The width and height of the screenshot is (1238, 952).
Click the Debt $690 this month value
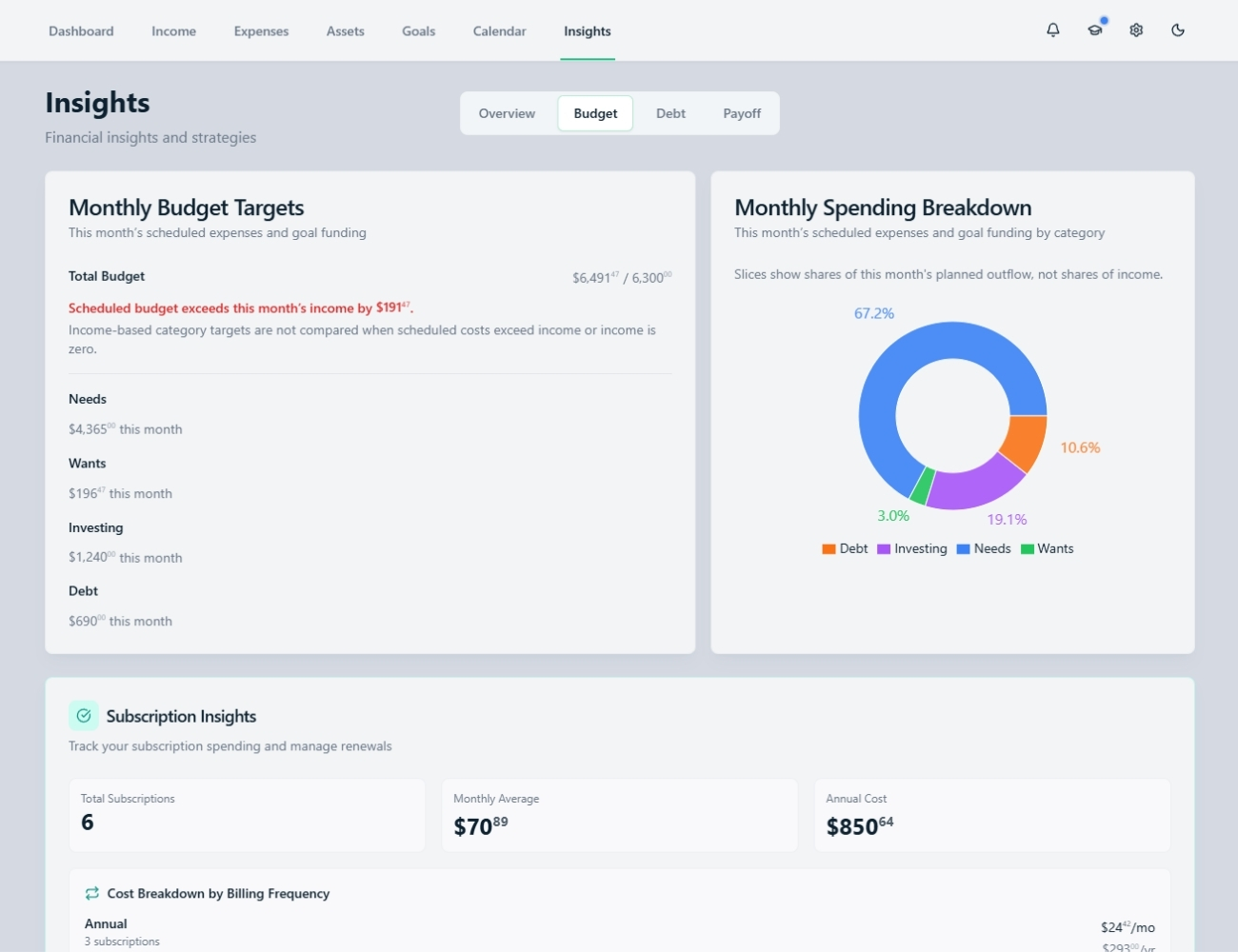click(120, 621)
